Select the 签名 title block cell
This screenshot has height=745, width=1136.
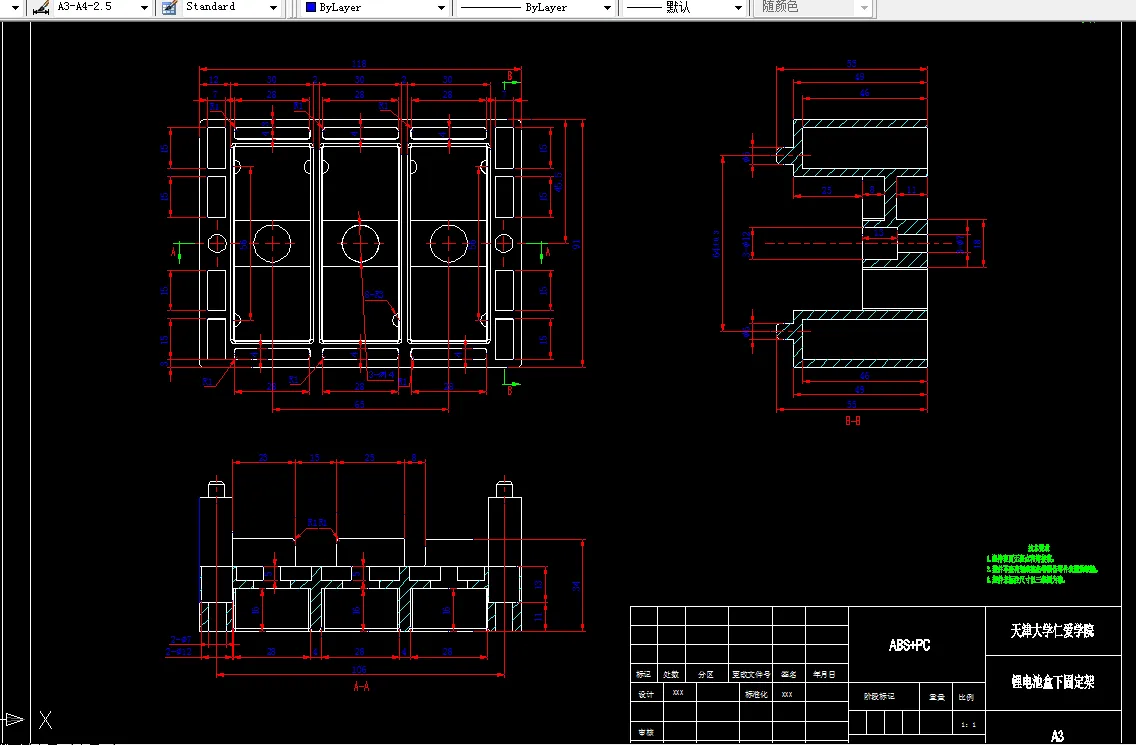[789, 674]
